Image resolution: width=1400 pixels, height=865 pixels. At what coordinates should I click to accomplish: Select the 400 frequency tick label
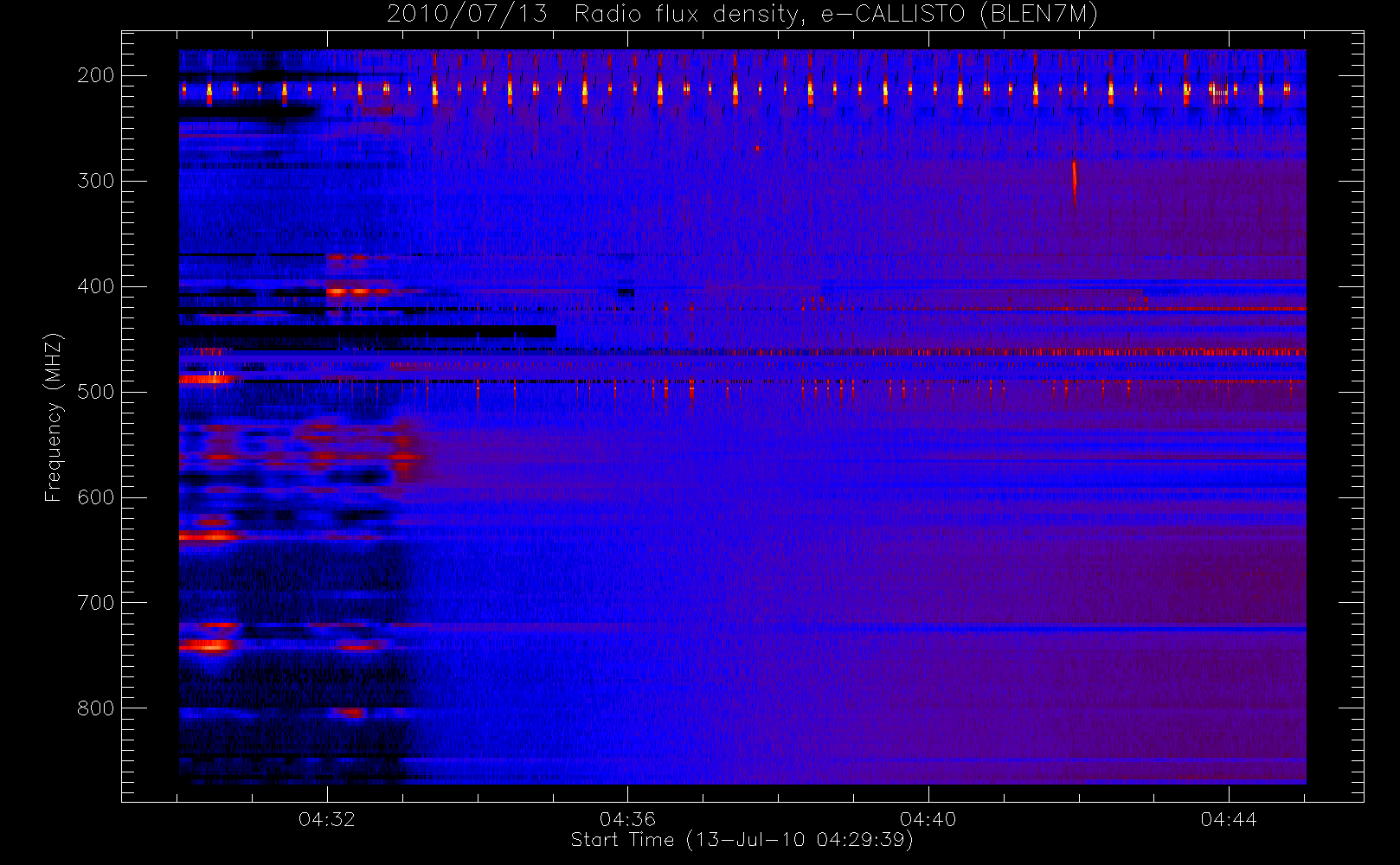coord(95,286)
